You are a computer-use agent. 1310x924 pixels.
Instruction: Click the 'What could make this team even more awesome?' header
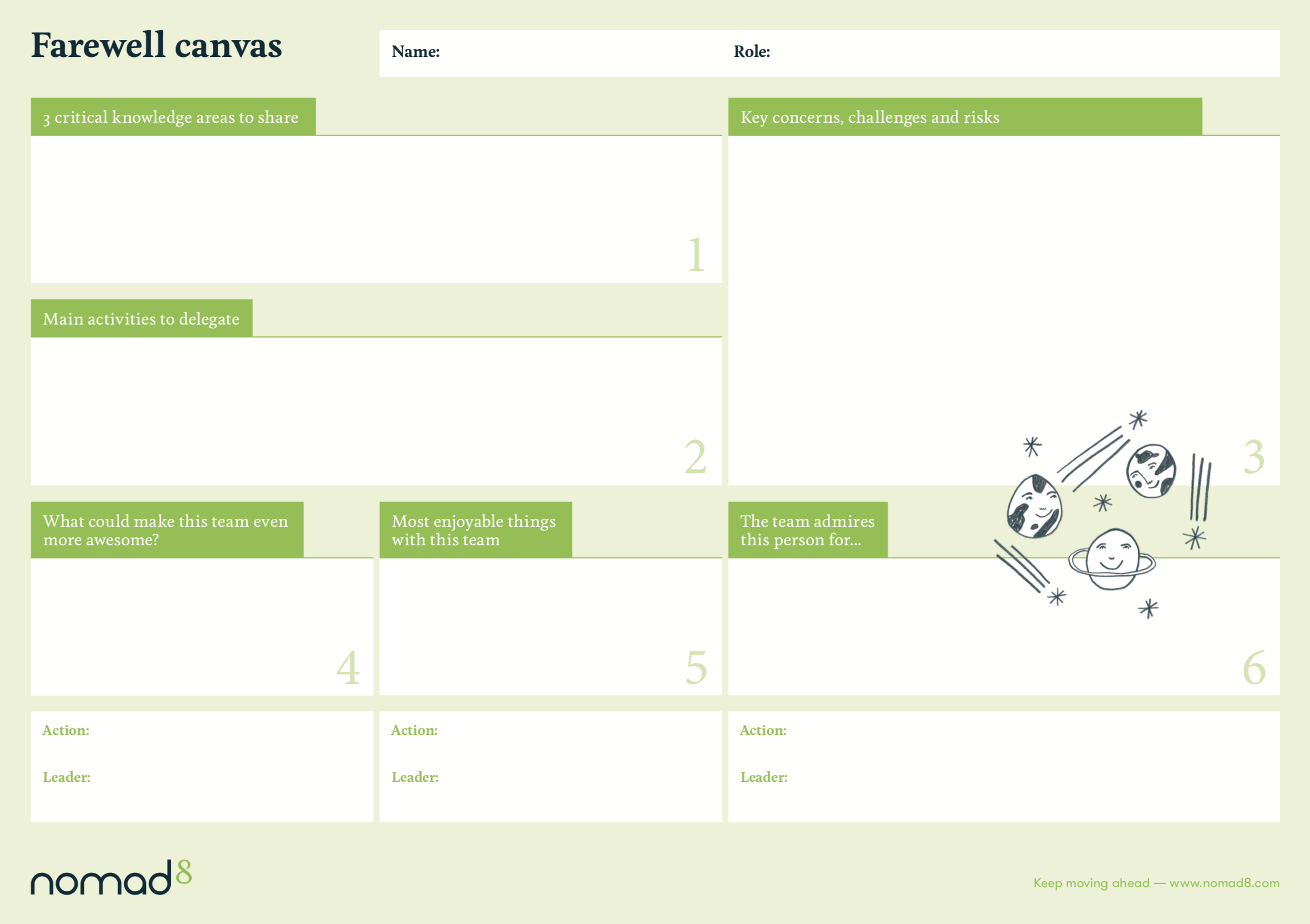[165, 530]
